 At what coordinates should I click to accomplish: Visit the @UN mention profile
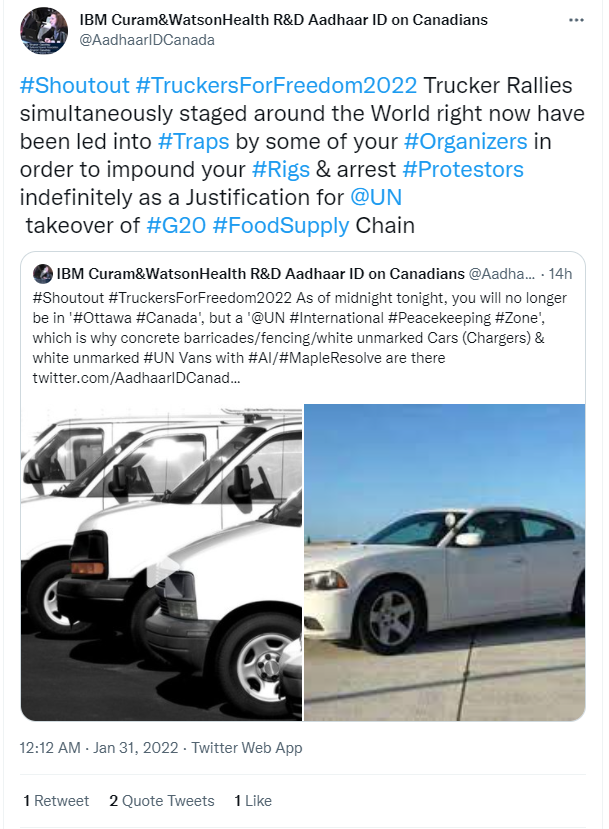click(x=376, y=198)
